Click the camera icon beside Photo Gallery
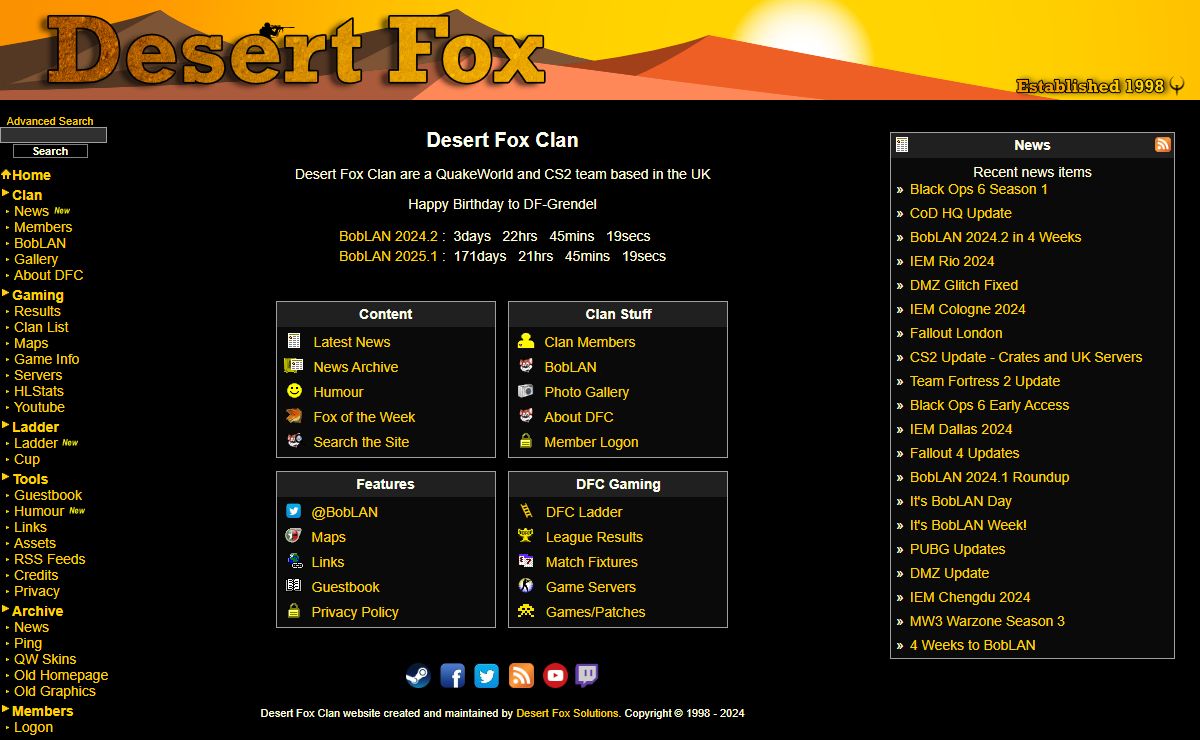The image size is (1200, 740). tap(526, 391)
